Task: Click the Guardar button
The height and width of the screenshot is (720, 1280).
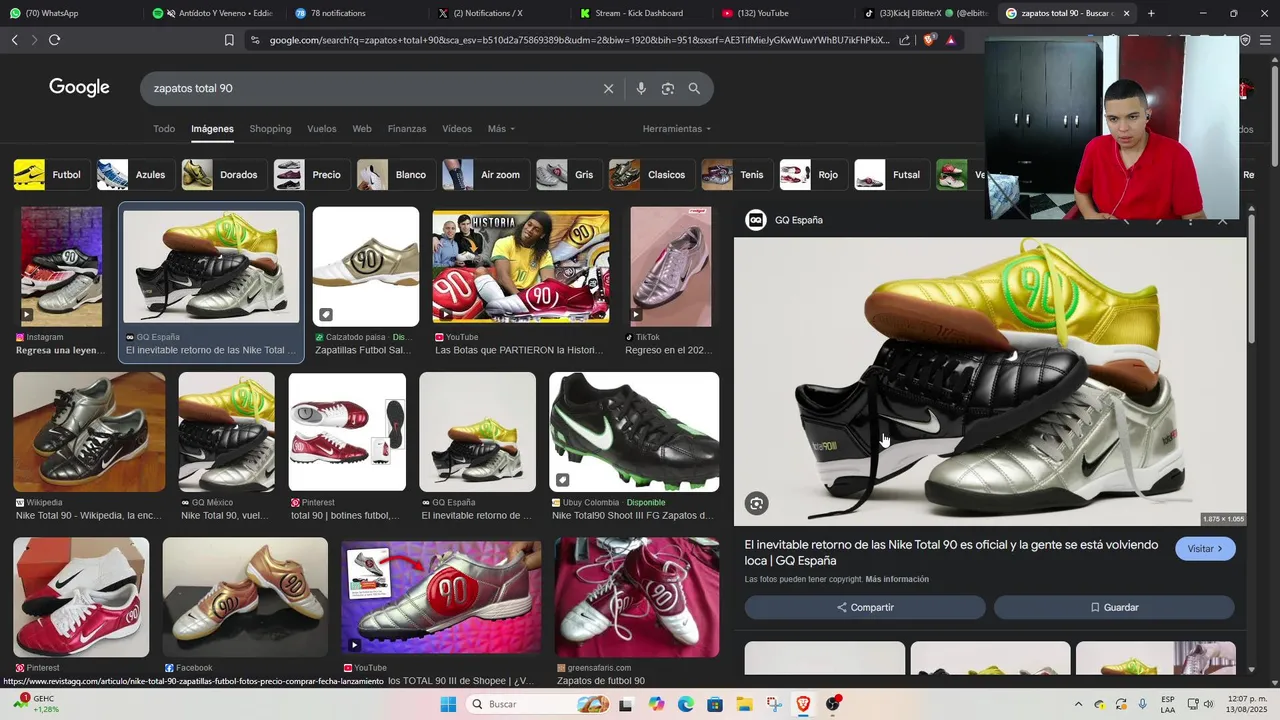Action: (x=1114, y=607)
